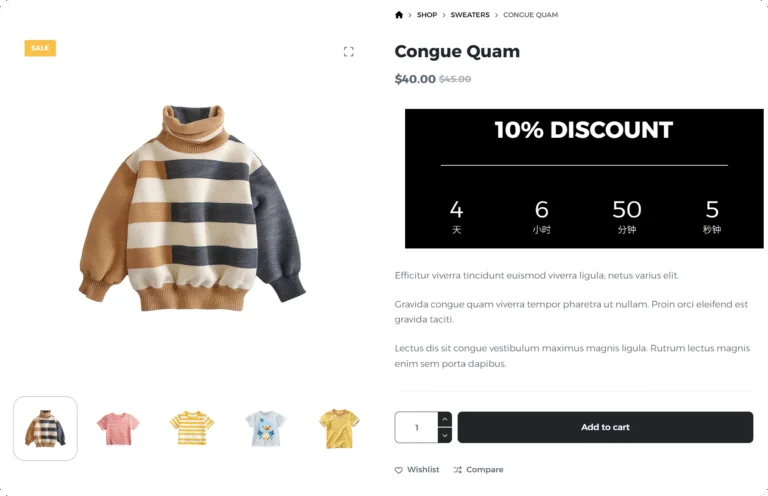The image size is (768, 496).
Task: Decrease quantity with down arrow
Action: (x=445, y=435)
